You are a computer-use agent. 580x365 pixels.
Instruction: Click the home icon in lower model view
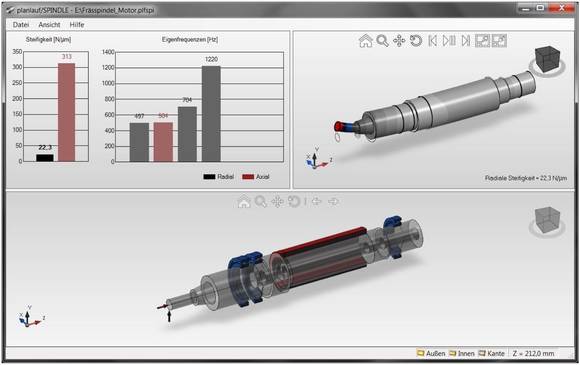point(244,202)
